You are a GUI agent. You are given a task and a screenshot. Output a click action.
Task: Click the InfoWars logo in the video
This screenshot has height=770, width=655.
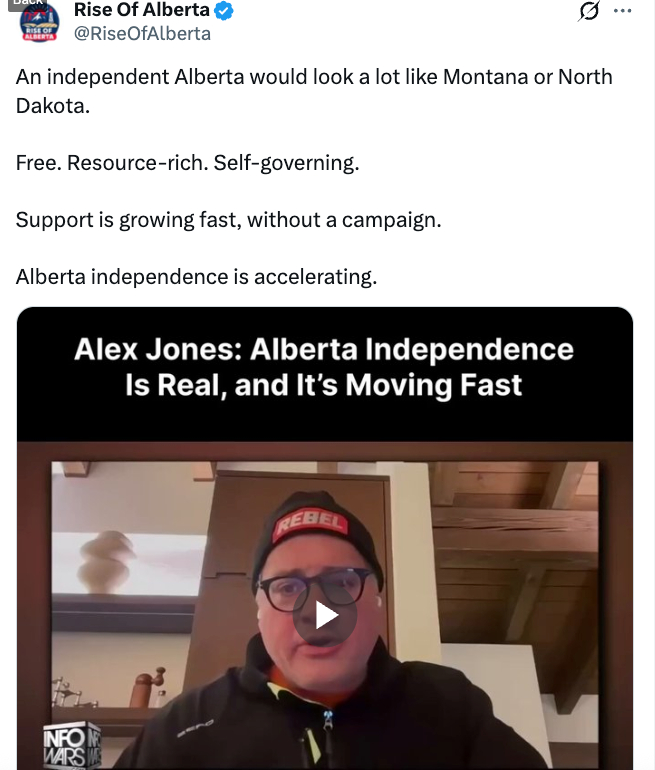point(73,745)
